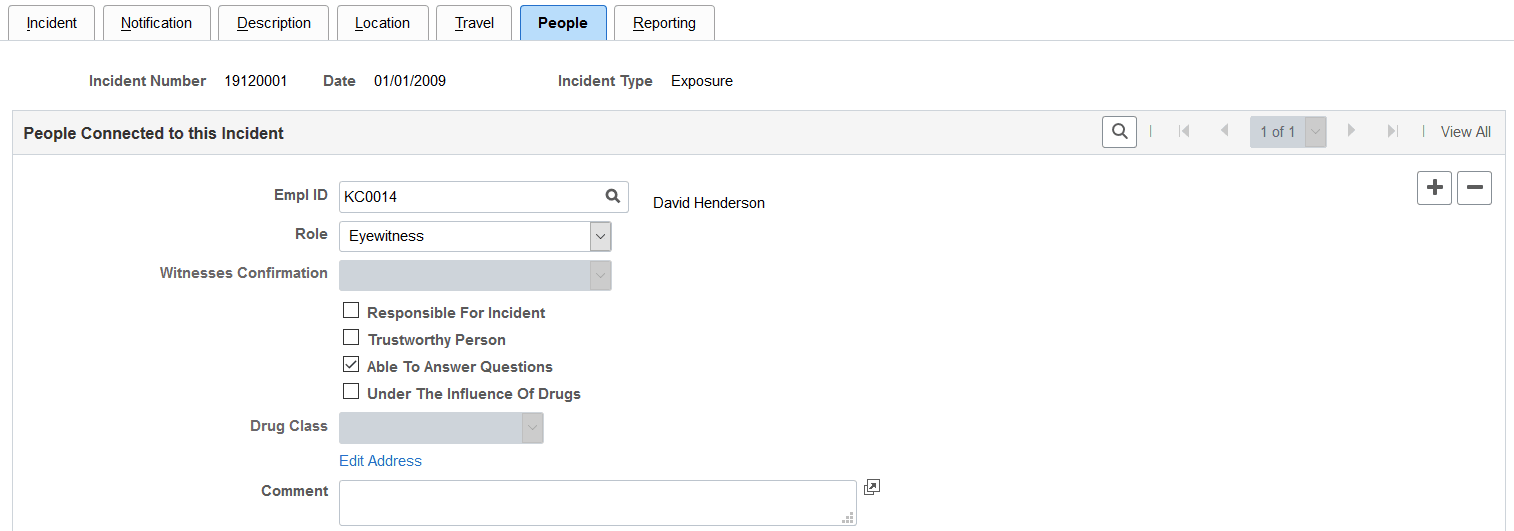
Task: Enable Trustworthy Person checkbox
Action: (351, 338)
